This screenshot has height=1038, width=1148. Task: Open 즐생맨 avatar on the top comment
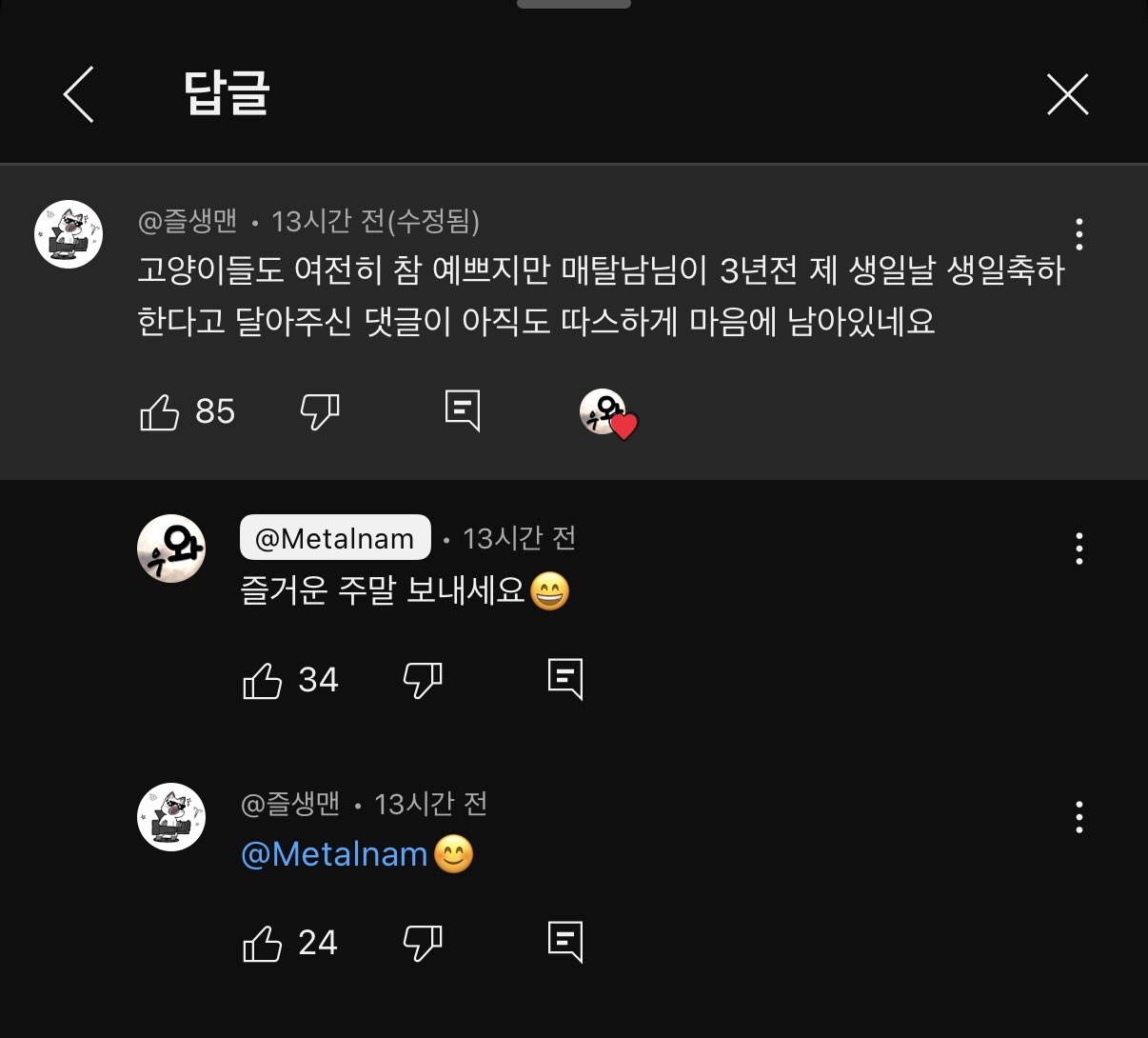pyautogui.click(x=69, y=234)
